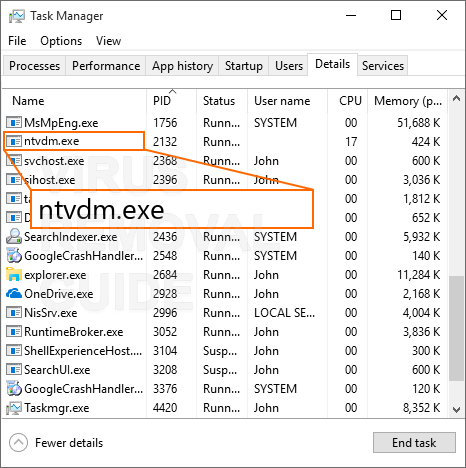Click the explorer.exe folder icon
The width and height of the screenshot is (466, 468).
14,275
